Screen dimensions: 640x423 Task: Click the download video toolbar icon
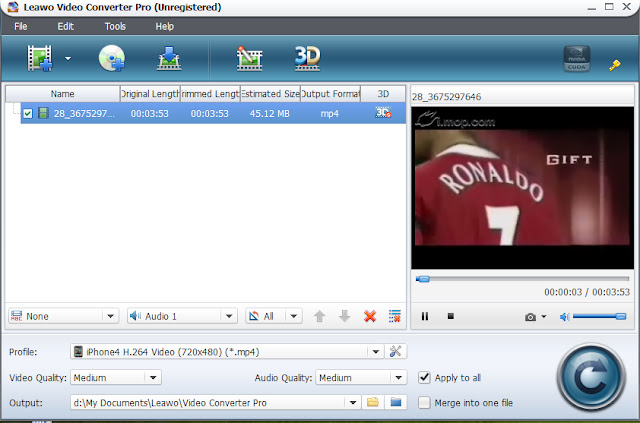tap(169, 58)
